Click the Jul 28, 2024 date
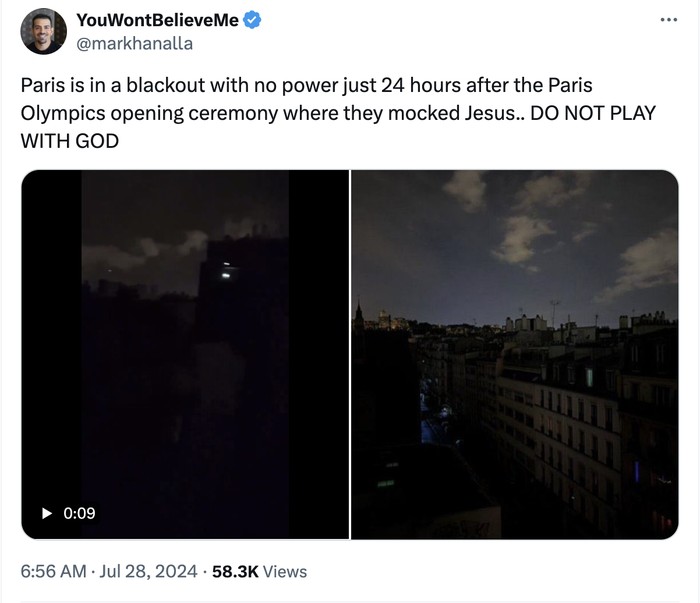The width and height of the screenshot is (700, 603). click(x=149, y=572)
